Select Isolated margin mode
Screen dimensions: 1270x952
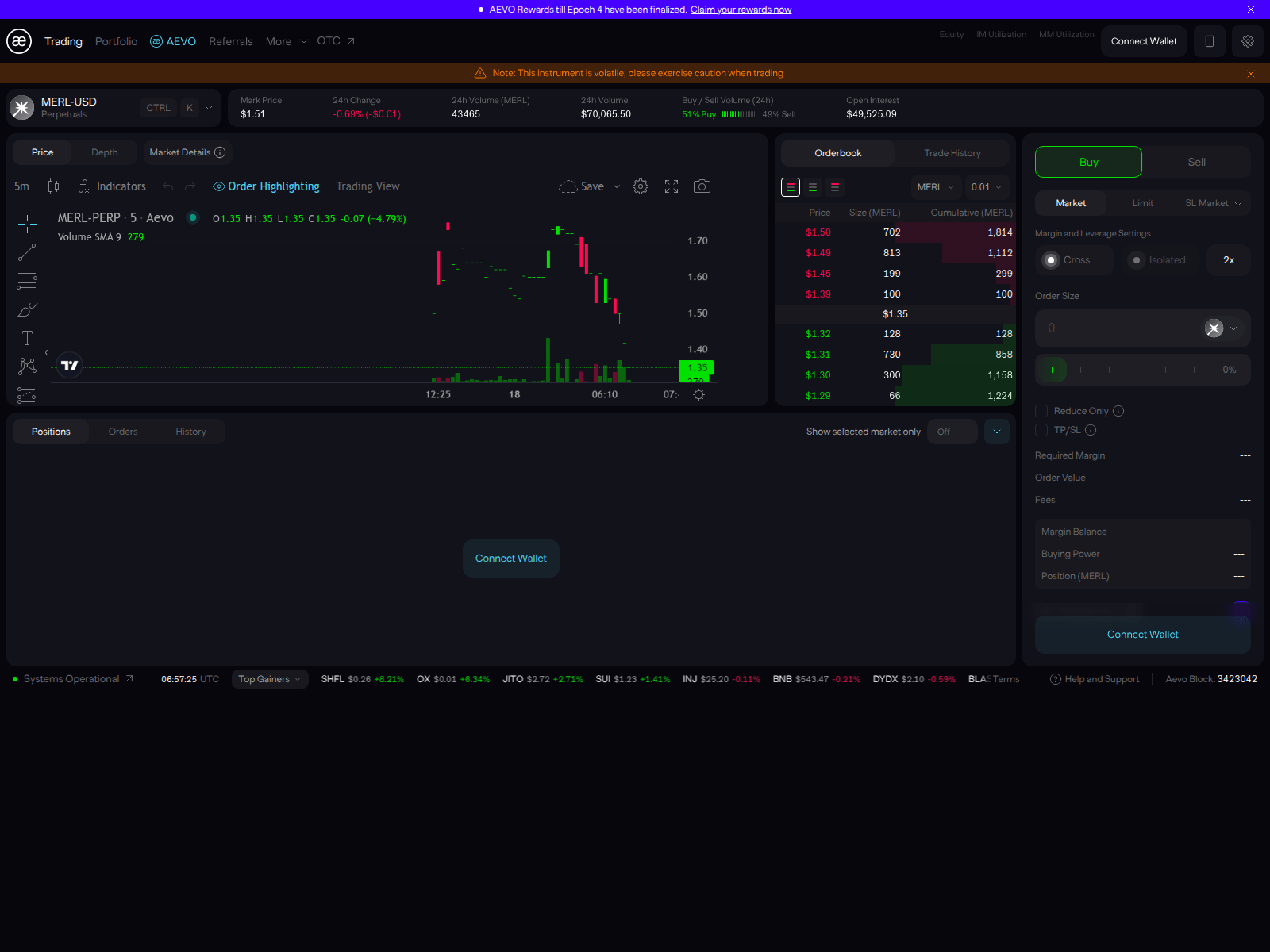pyautogui.click(x=1160, y=260)
